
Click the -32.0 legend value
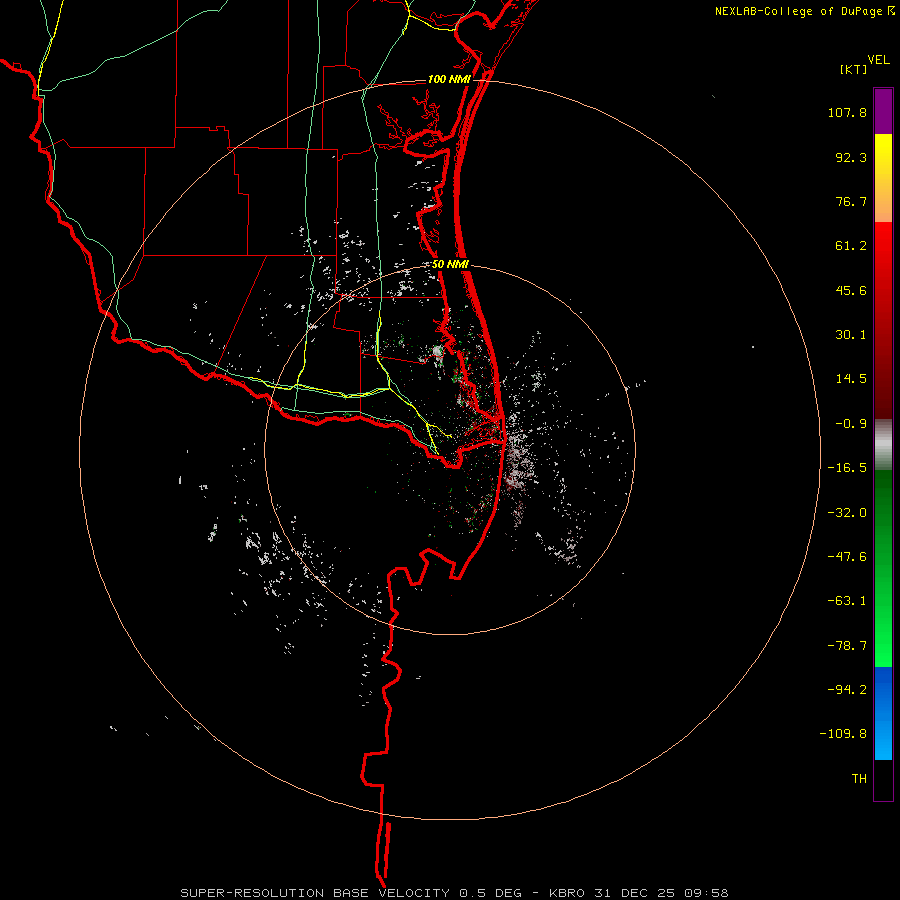pyautogui.click(x=847, y=513)
